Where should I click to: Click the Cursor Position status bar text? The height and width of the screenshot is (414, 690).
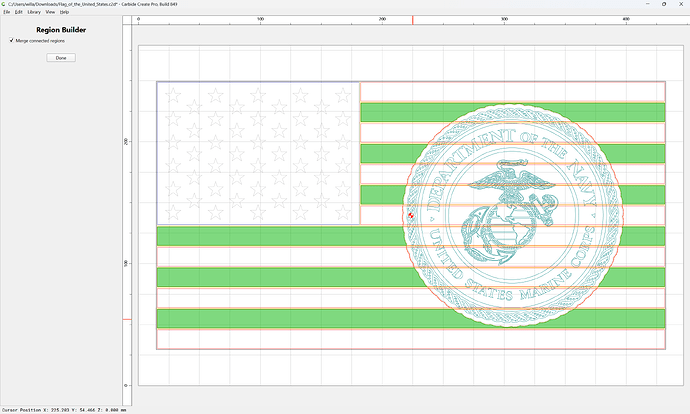(64, 410)
